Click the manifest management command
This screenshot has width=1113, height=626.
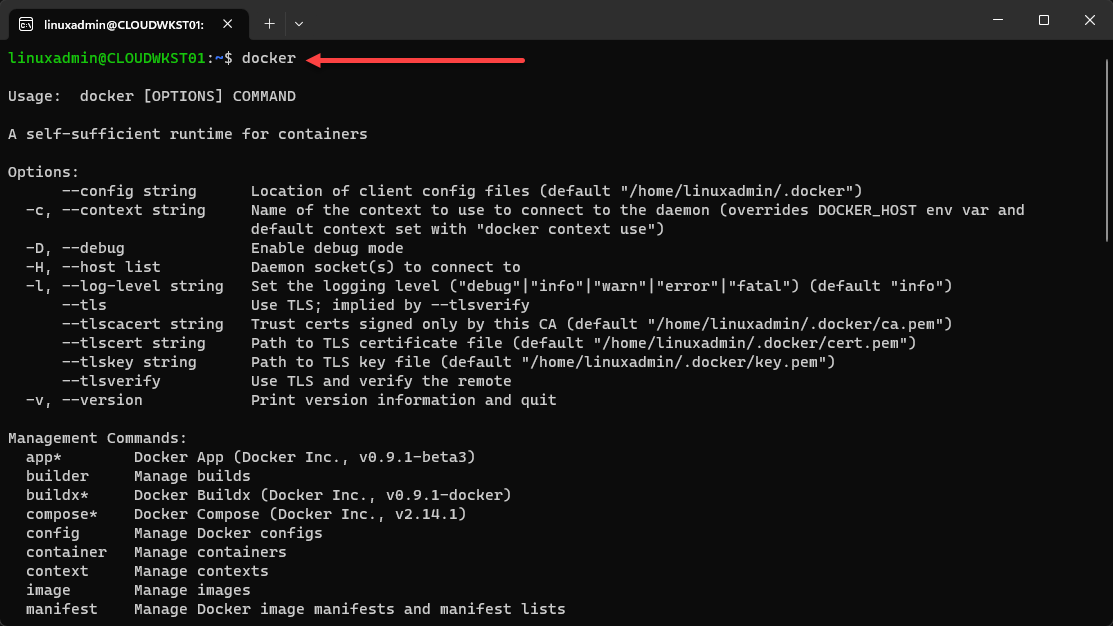click(x=61, y=609)
